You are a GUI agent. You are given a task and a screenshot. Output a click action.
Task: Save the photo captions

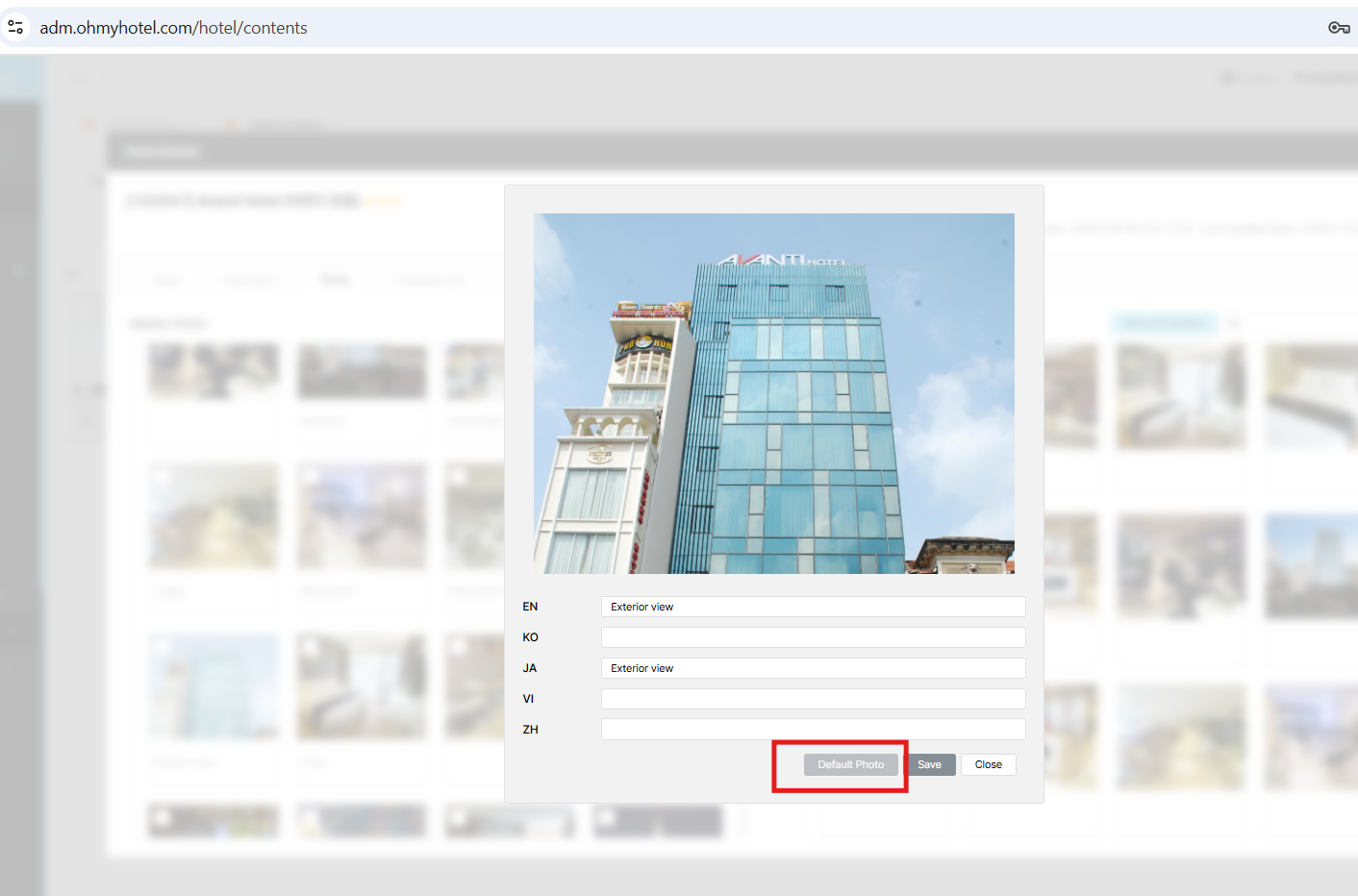tap(929, 765)
